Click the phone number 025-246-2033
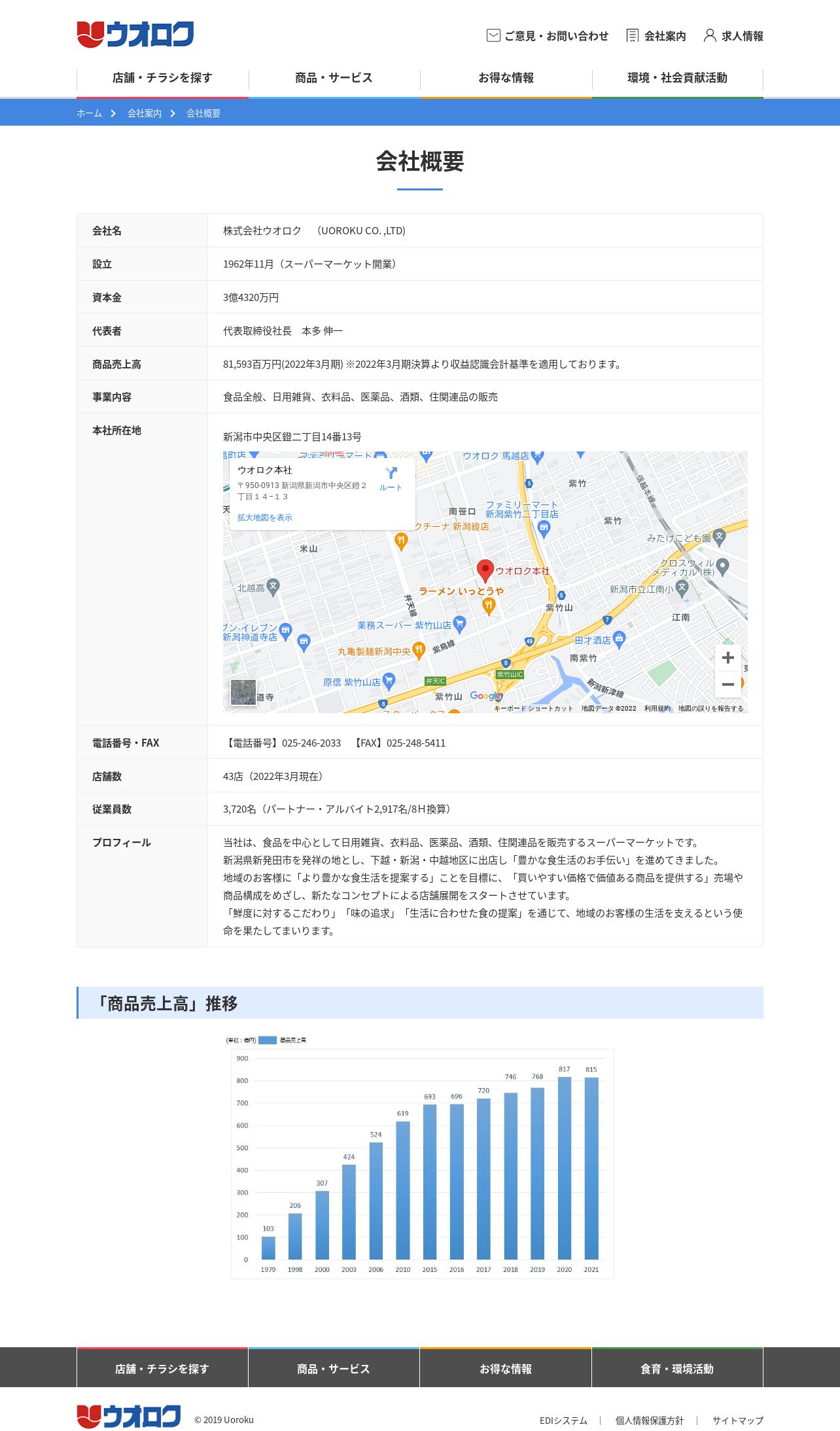This screenshot has height=1431, width=840. pyautogui.click(x=311, y=743)
